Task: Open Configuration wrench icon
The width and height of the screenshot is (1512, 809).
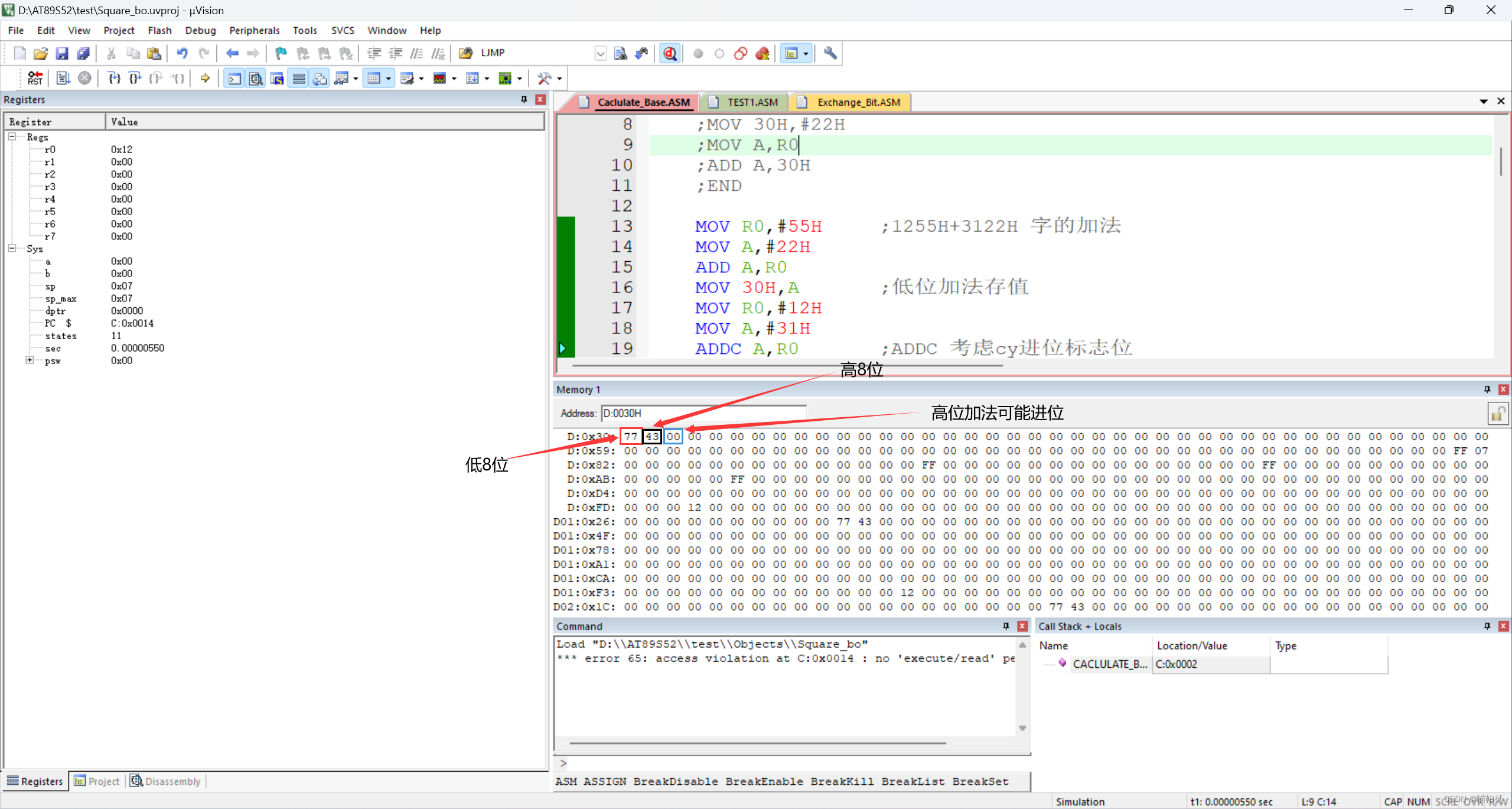Action: 830,53
